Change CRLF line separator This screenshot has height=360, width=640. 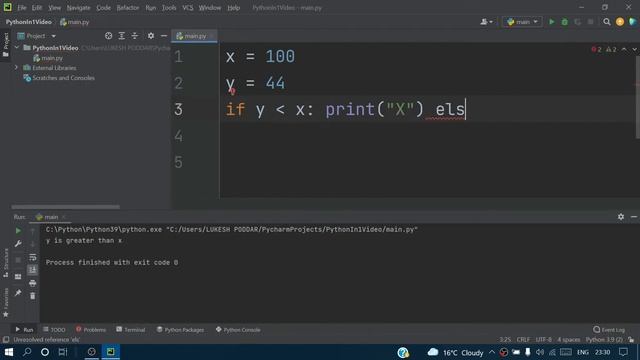point(523,340)
